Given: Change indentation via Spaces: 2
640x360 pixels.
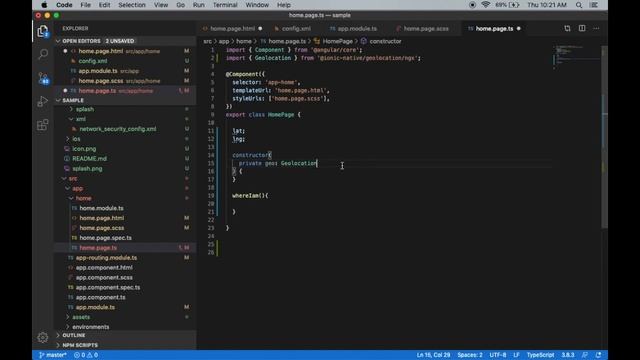Looking at the screenshot, I should pos(470,355).
